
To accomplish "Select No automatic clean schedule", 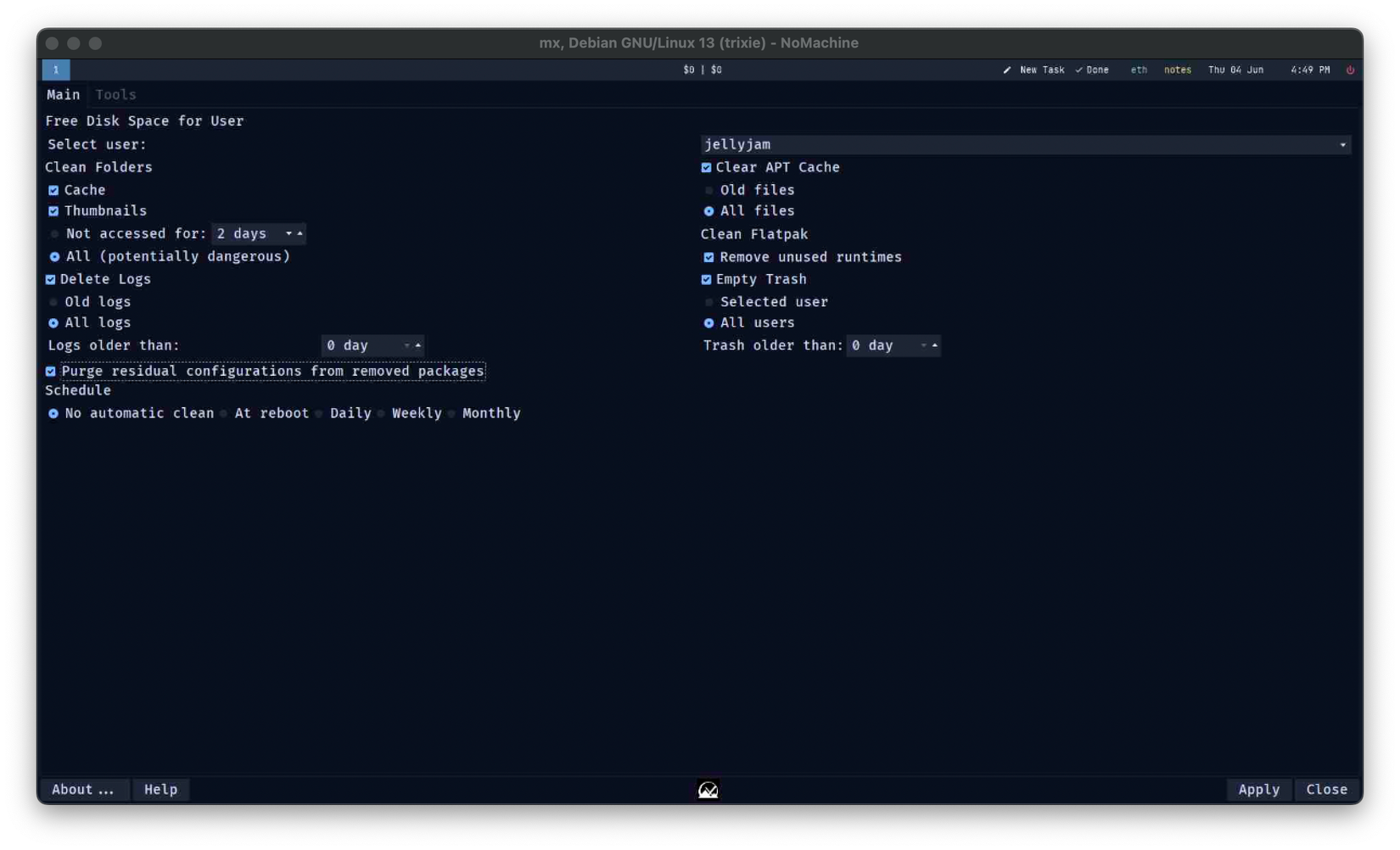I will (x=53, y=413).
